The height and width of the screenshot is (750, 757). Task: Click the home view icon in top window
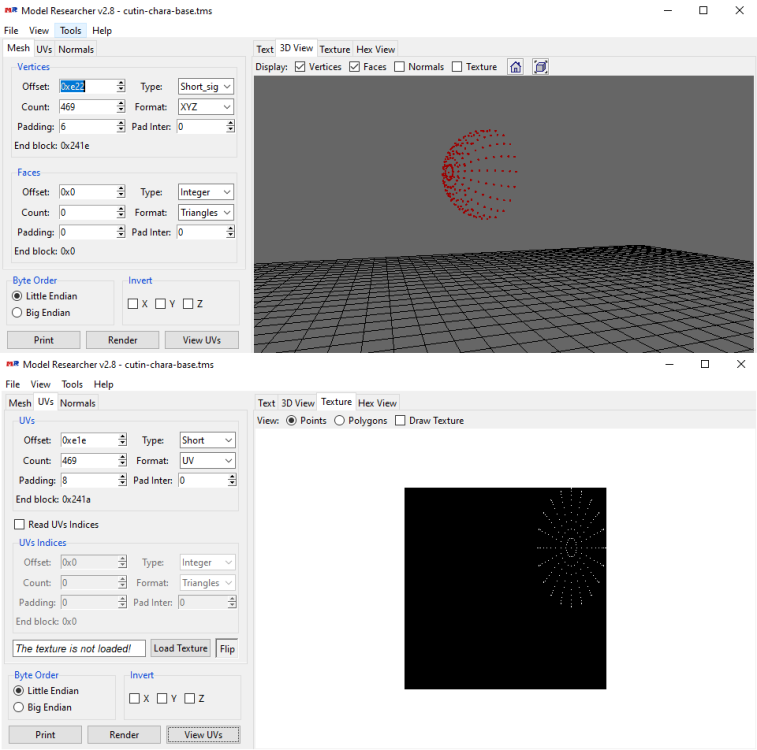(516, 67)
